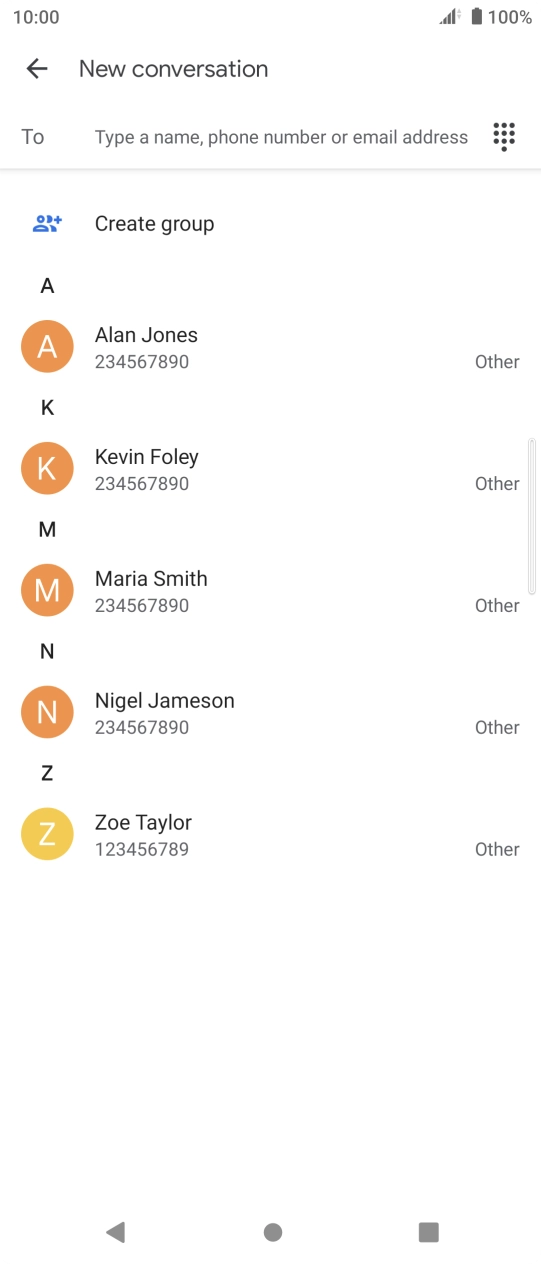Choose Zoe Taylor contact entry
Viewport: 541px width, 1264px height.
click(x=270, y=835)
